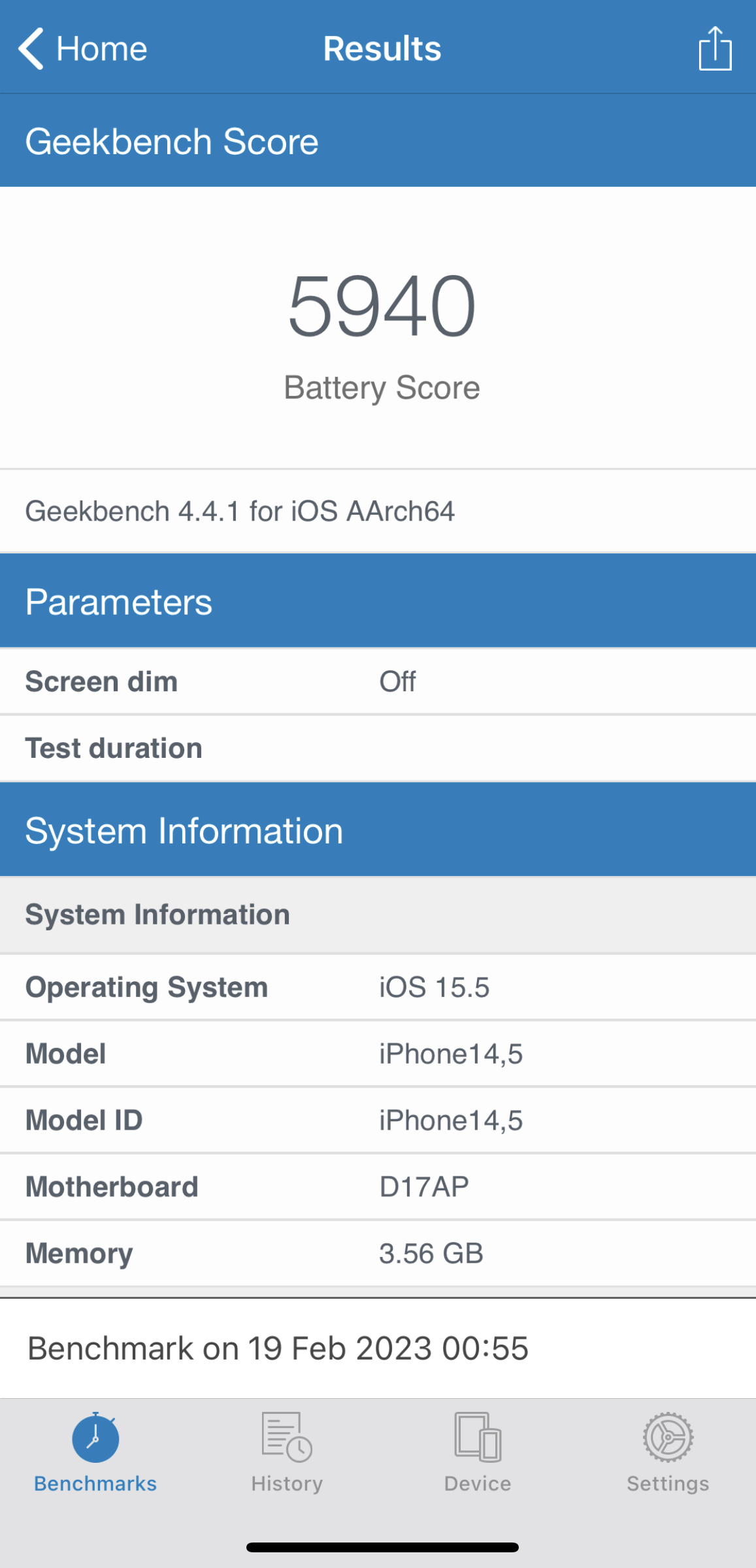This screenshot has height=1568, width=756.
Task: Open the Benchmarks stopwatch icon
Action: (x=95, y=1437)
